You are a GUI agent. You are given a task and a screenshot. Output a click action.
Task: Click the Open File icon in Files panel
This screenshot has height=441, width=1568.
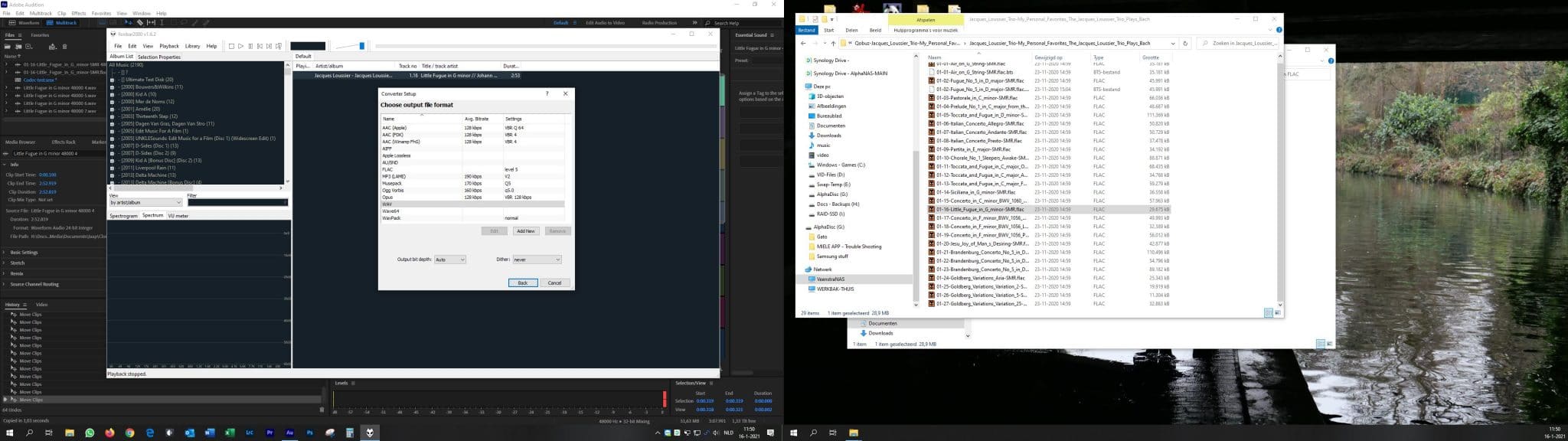point(8,47)
